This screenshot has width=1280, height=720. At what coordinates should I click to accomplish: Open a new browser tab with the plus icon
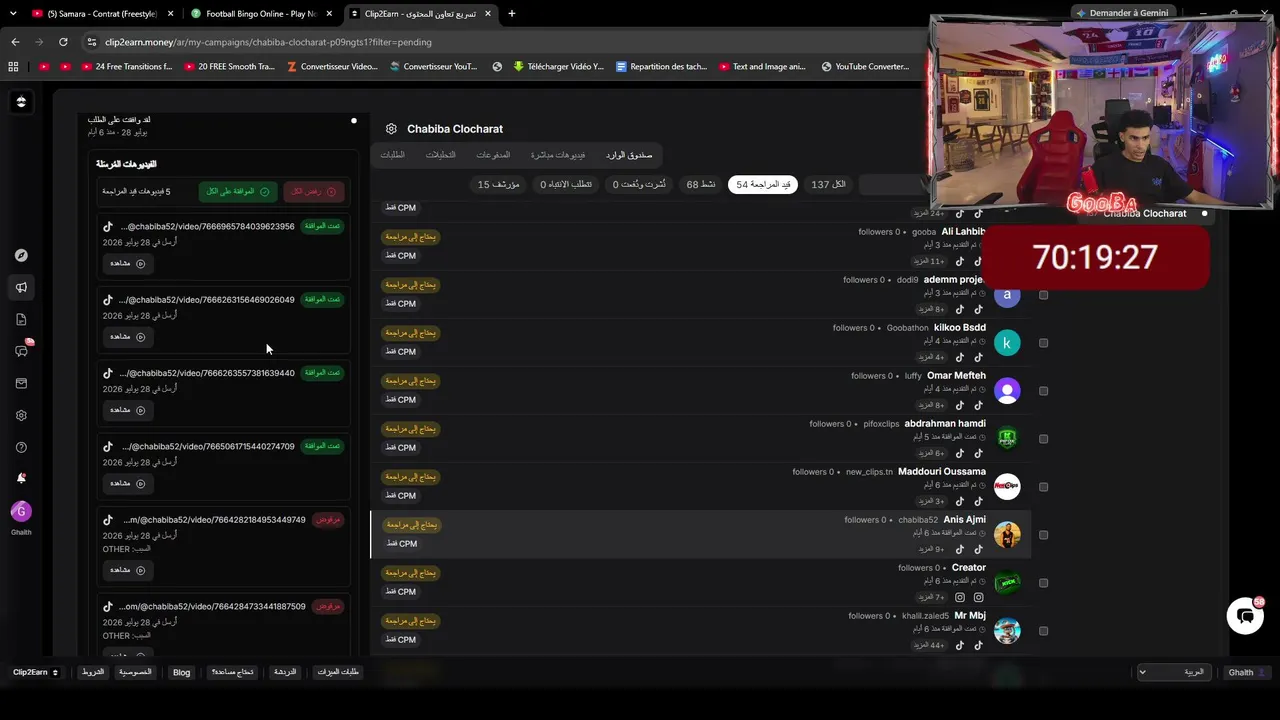[x=511, y=14]
